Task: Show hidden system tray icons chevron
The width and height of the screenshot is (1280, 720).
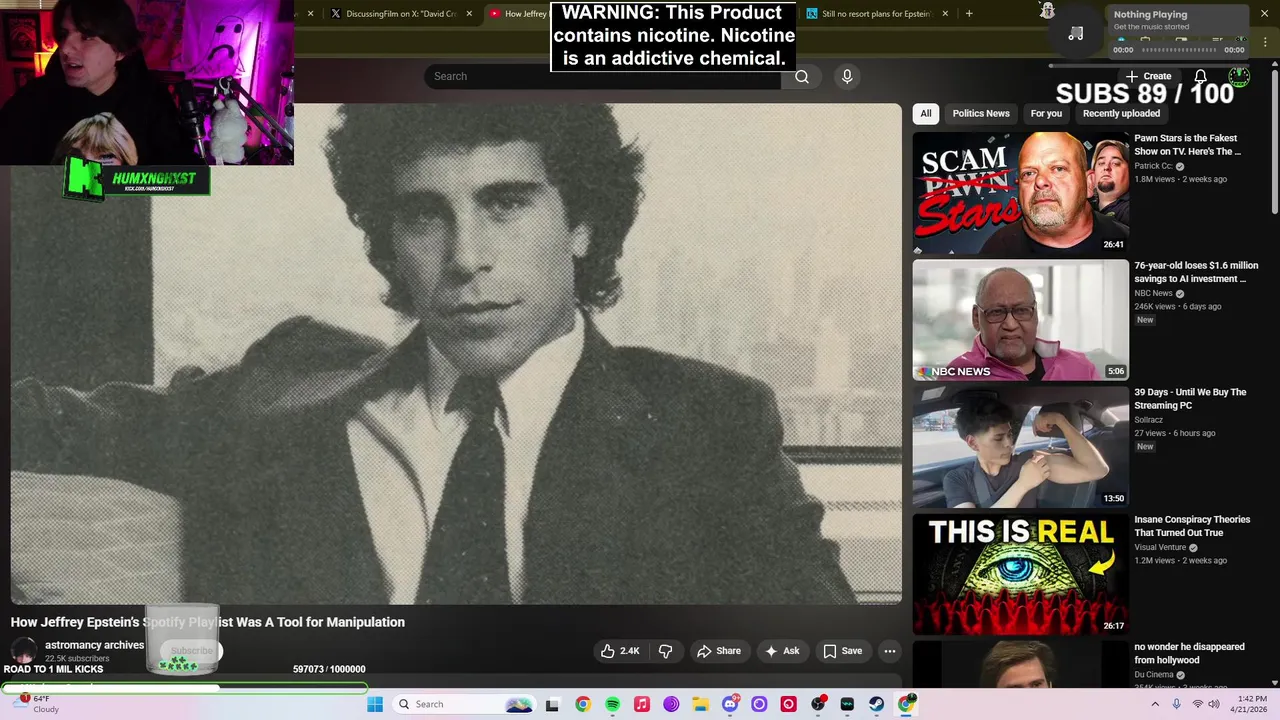Action: 1155,704
